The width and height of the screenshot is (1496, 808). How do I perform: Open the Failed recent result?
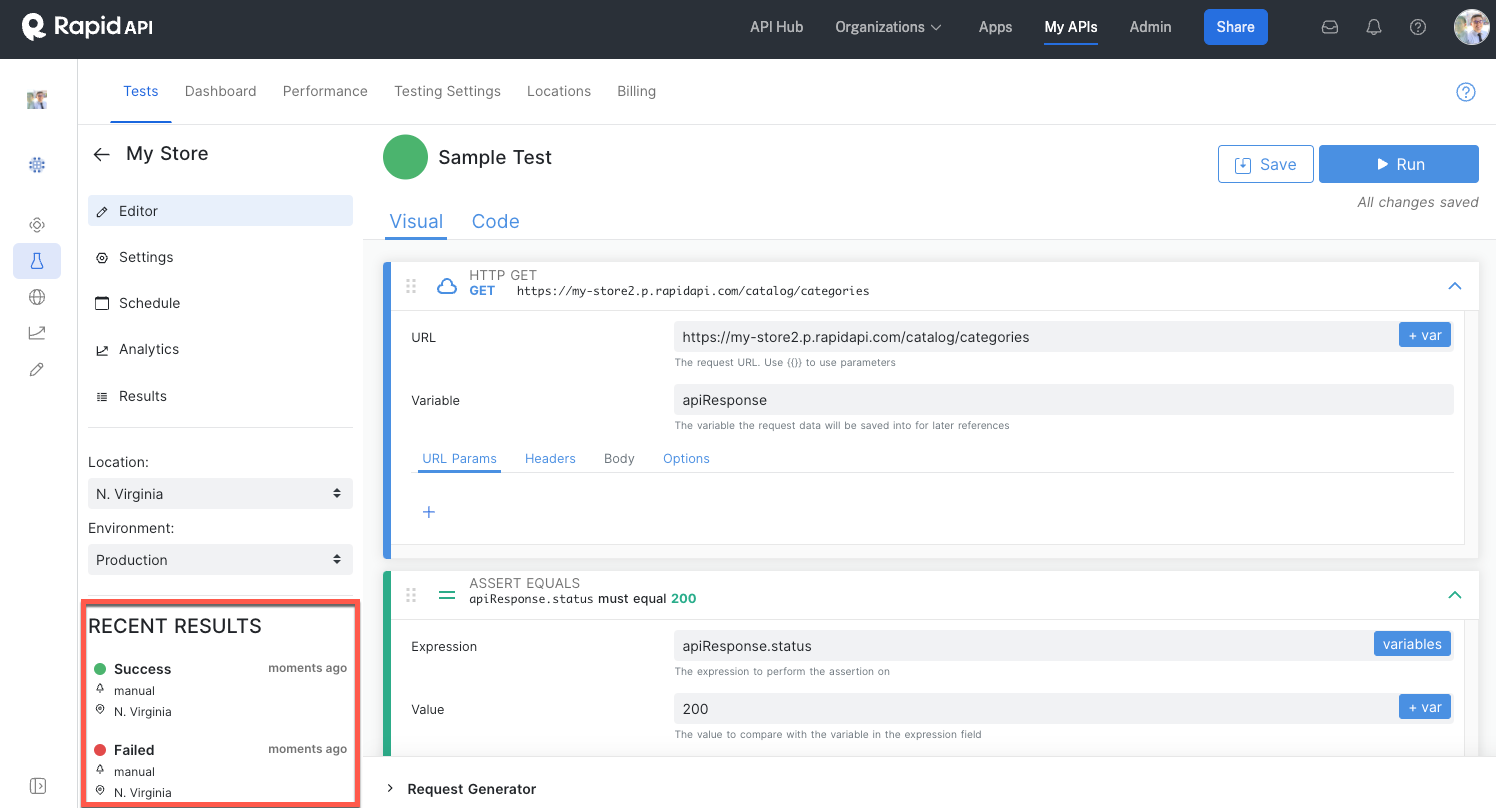click(x=220, y=771)
